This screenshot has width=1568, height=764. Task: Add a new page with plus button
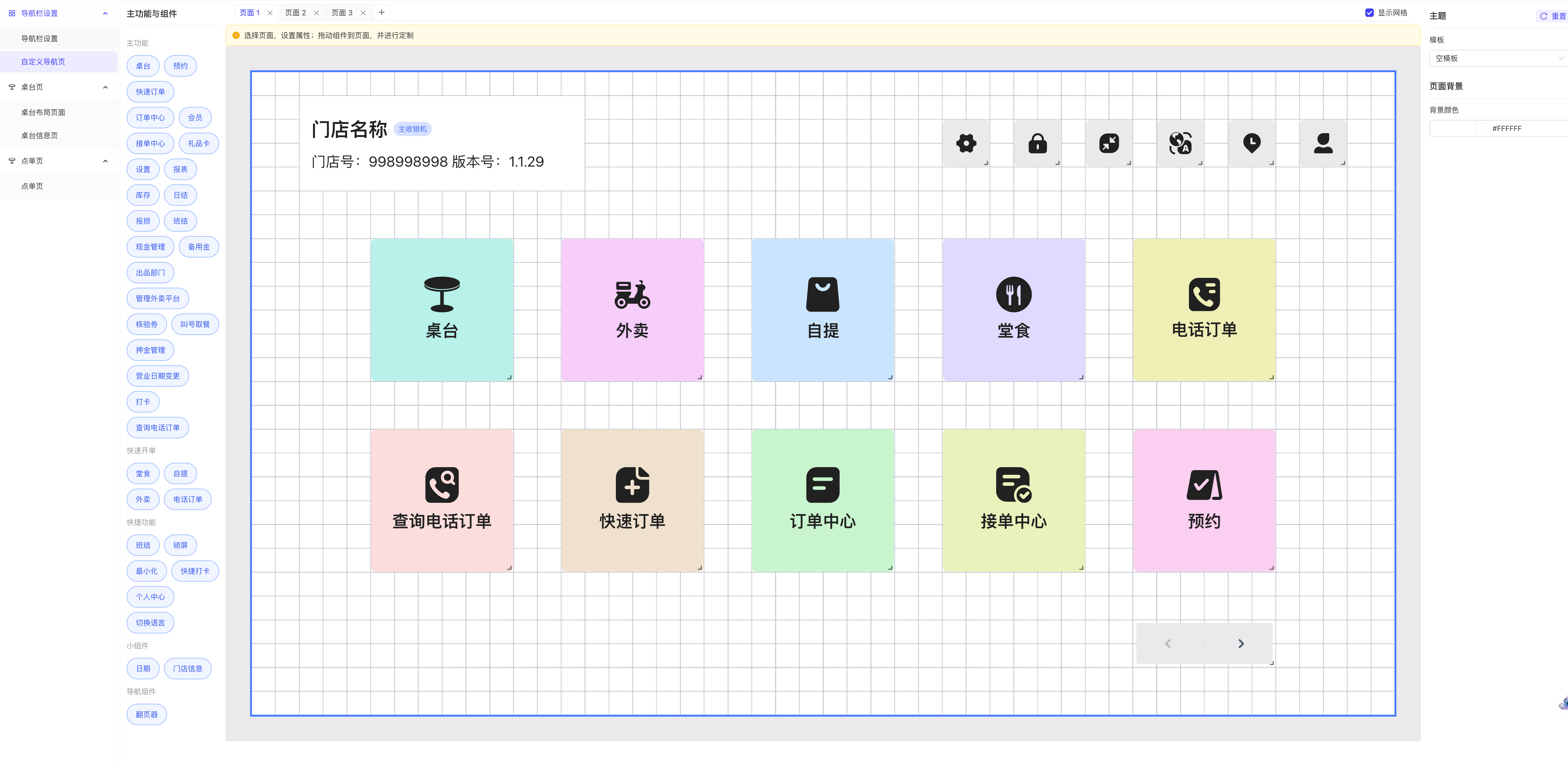pos(382,12)
